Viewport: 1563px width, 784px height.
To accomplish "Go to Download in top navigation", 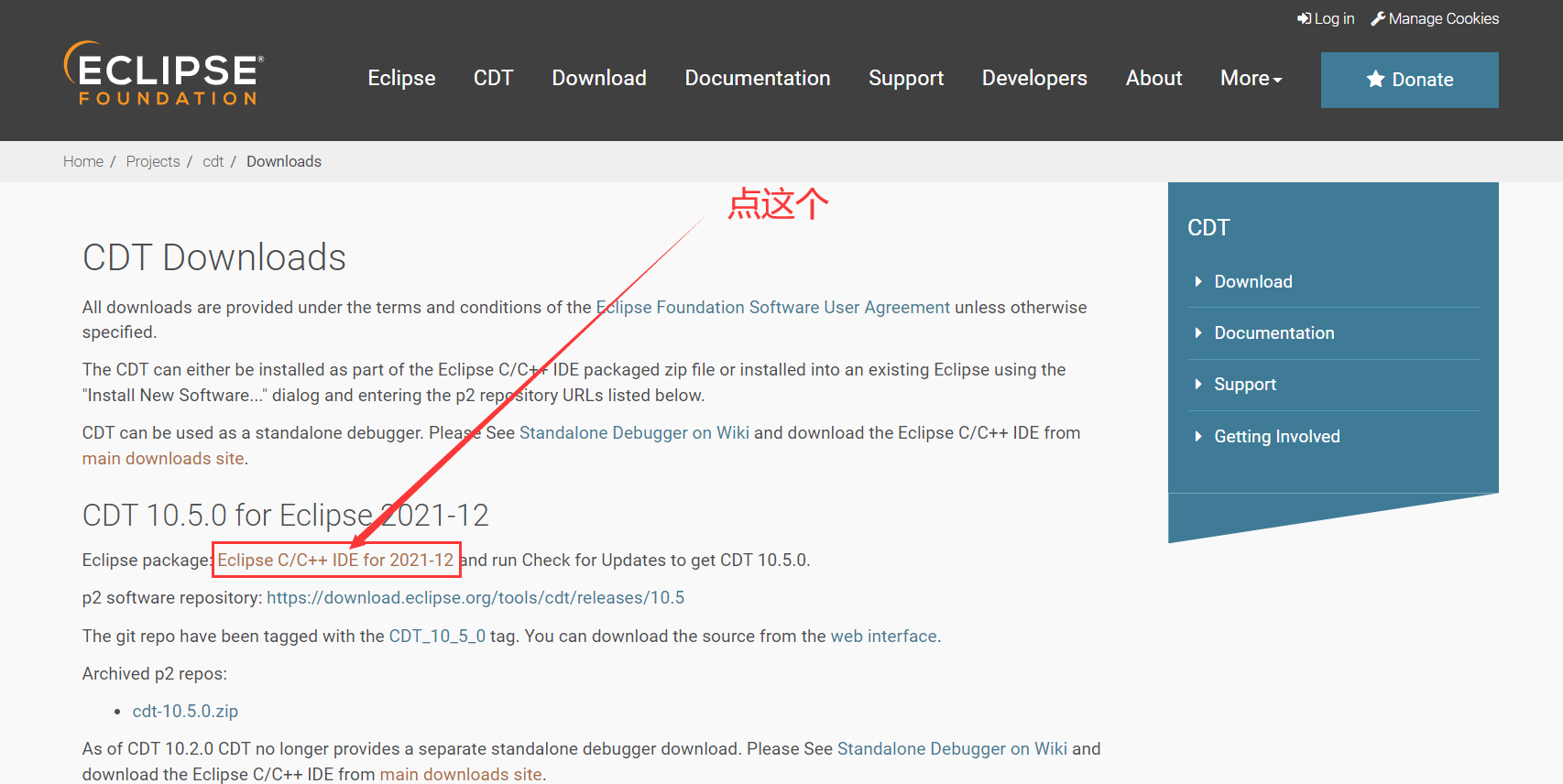I will (x=599, y=79).
